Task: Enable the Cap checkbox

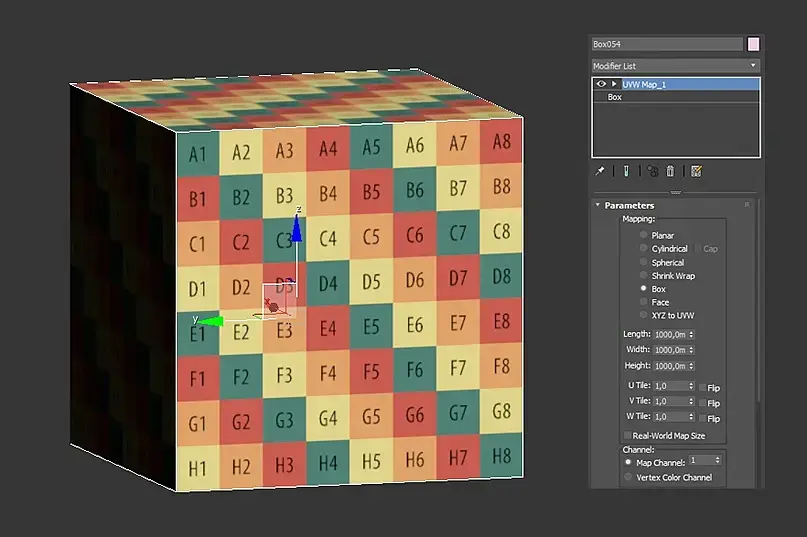Action: click(x=698, y=249)
